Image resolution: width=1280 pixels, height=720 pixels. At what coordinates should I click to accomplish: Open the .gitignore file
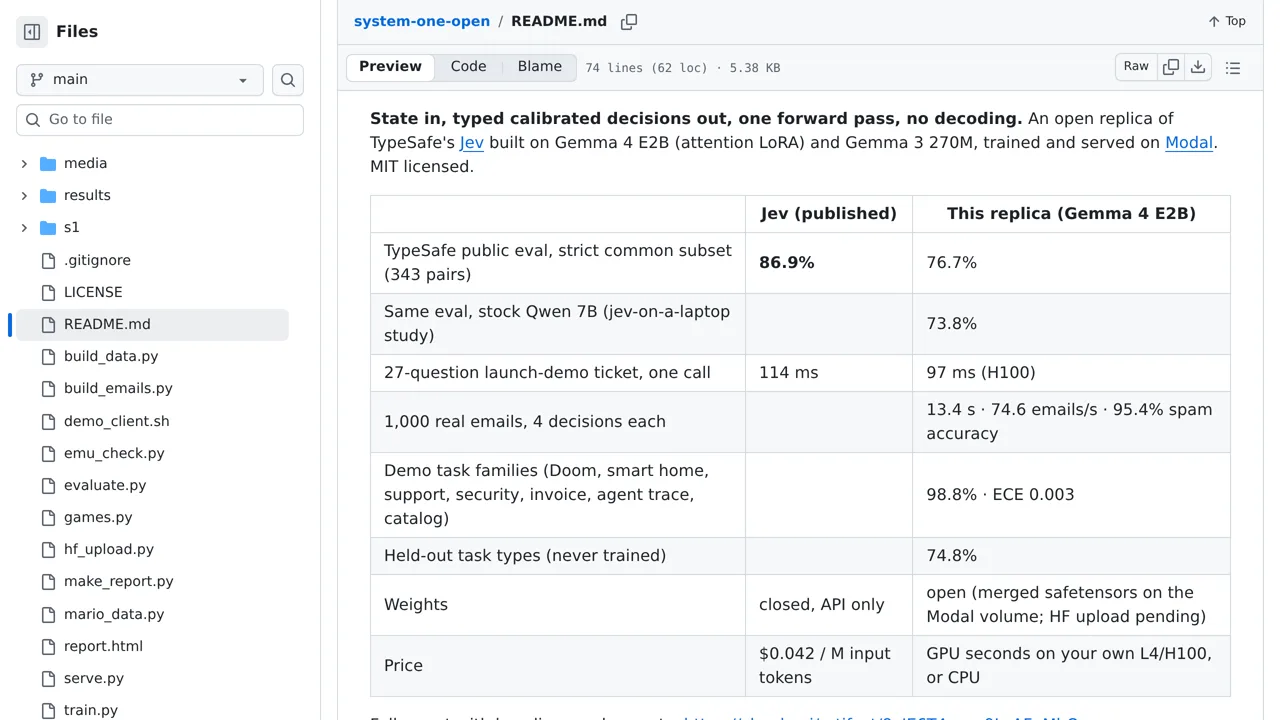click(x=97, y=260)
